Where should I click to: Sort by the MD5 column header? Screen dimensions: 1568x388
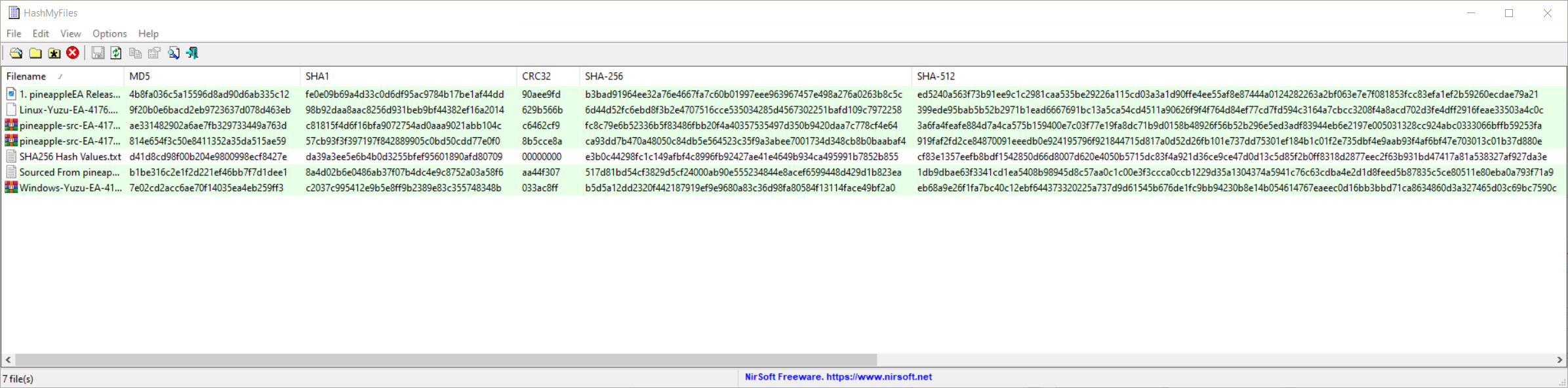pos(212,76)
